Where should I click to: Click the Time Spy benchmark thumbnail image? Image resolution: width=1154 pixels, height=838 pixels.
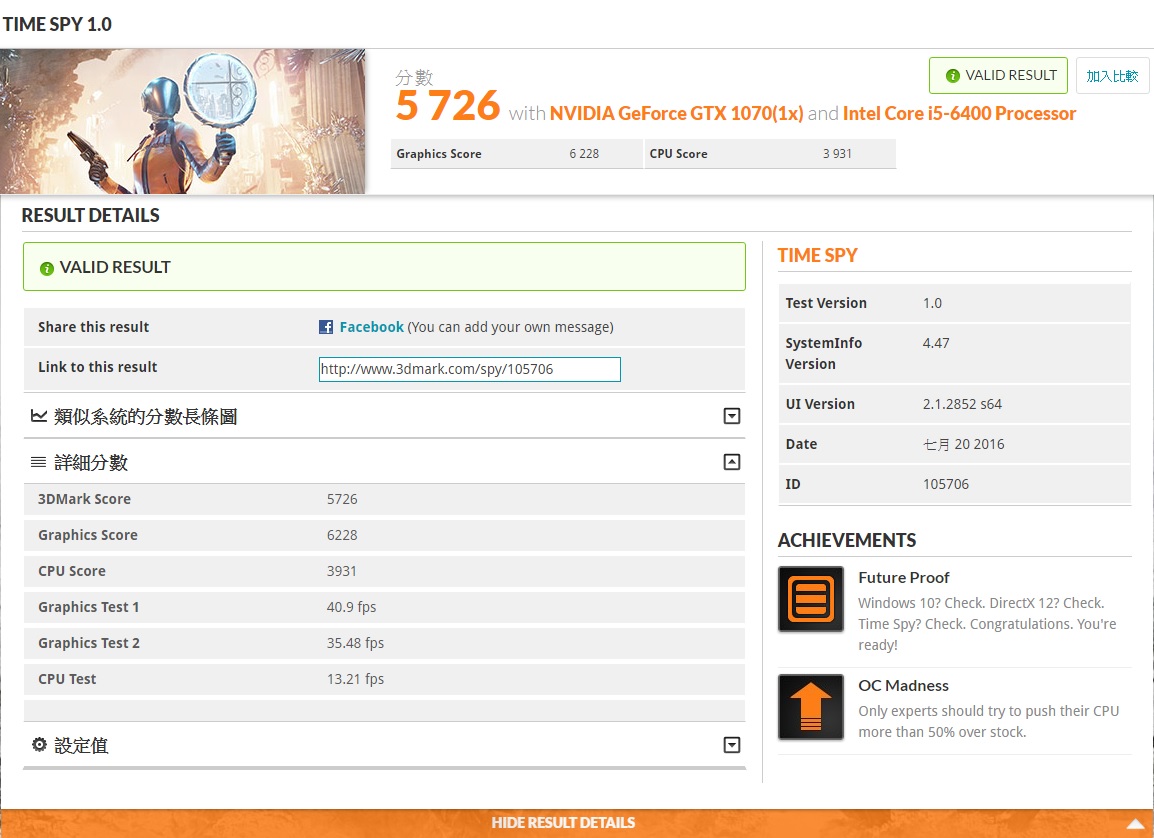[183, 121]
